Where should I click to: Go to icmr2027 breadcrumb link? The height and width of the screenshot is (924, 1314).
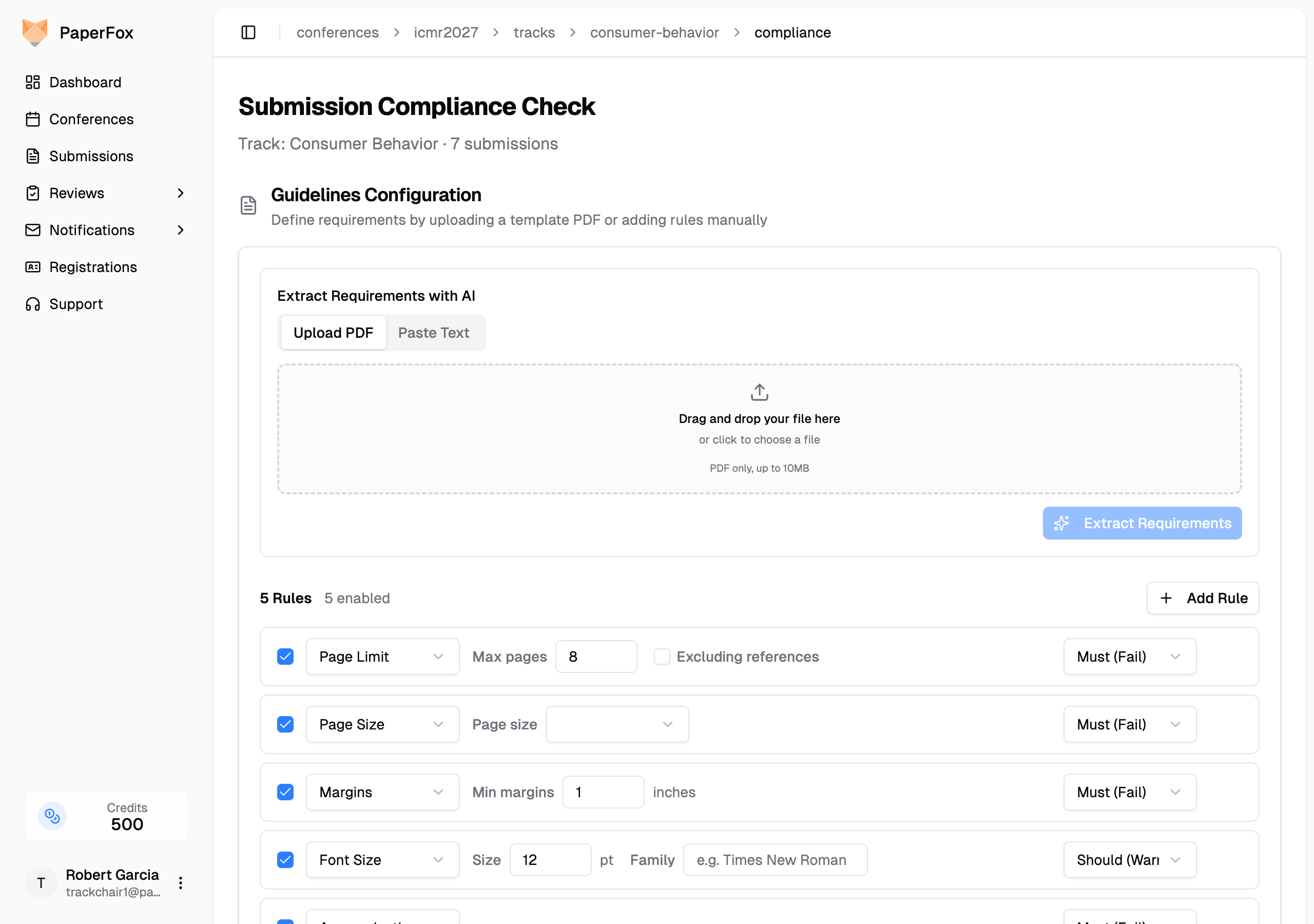click(446, 33)
